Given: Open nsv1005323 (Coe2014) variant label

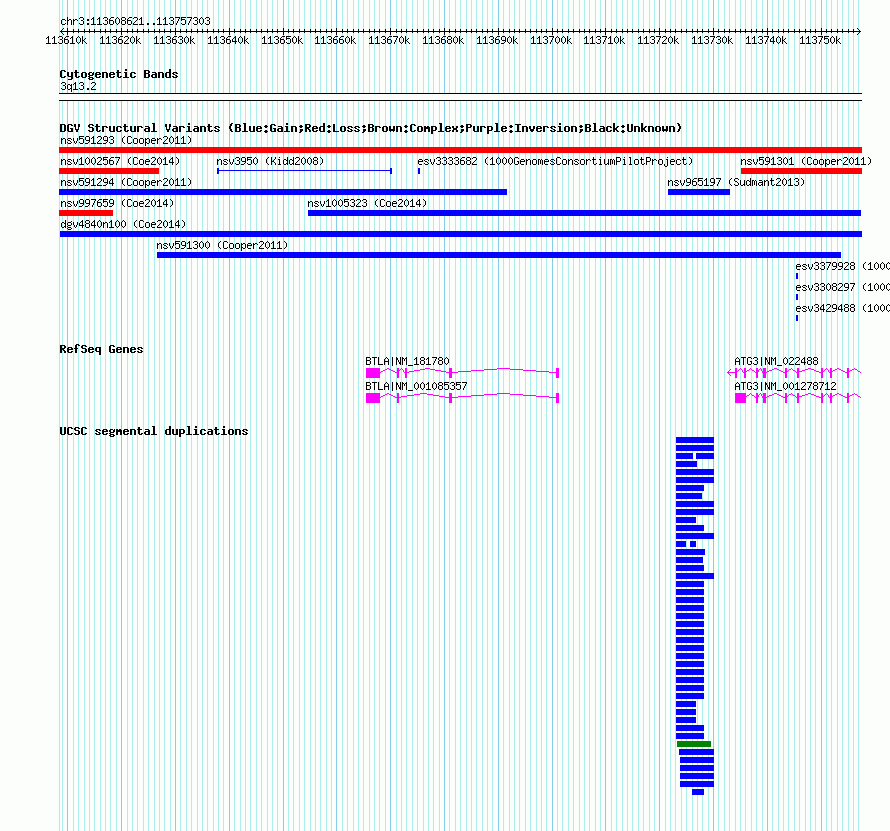Looking at the screenshot, I should tap(367, 203).
